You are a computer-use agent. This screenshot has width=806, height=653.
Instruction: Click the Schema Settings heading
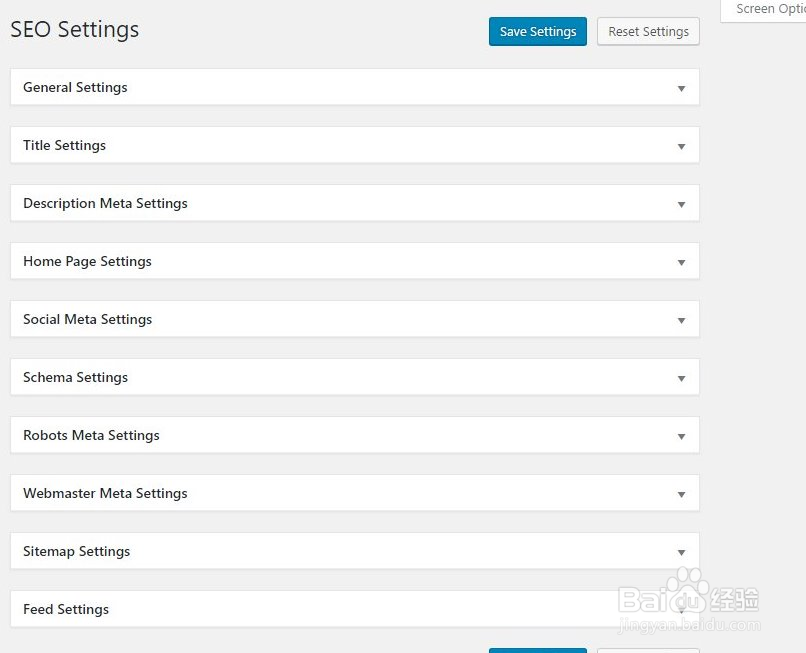tap(76, 377)
